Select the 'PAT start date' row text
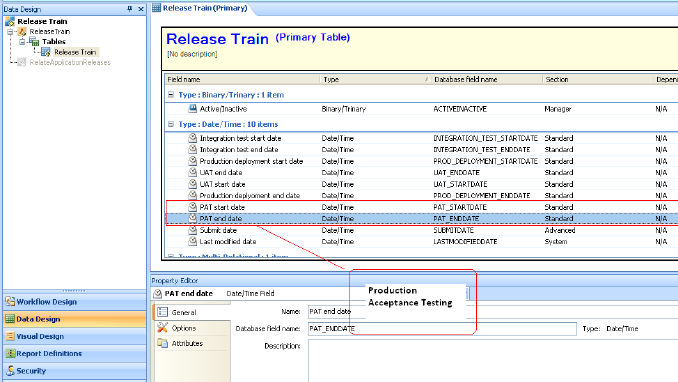 coord(222,208)
